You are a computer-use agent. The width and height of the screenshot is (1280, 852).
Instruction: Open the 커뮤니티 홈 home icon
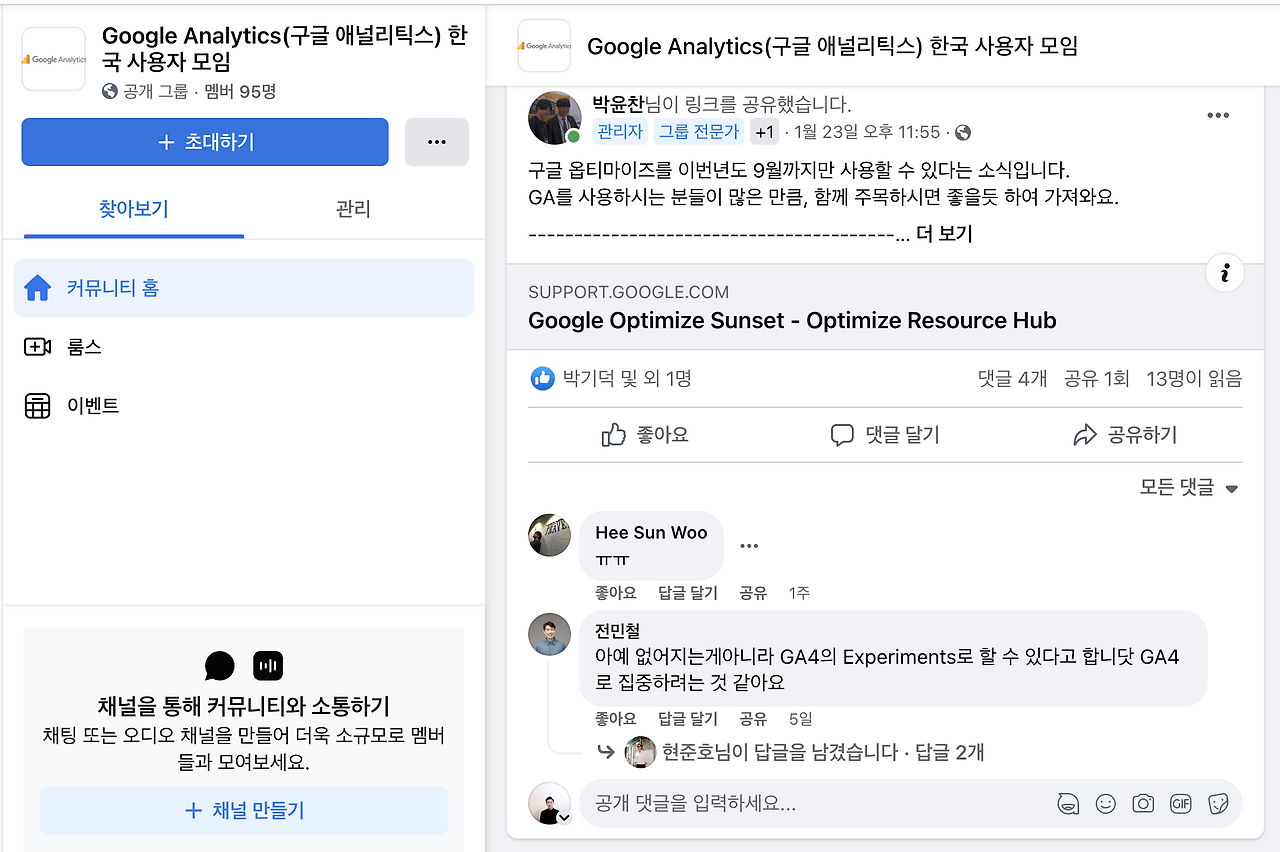(38, 287)
